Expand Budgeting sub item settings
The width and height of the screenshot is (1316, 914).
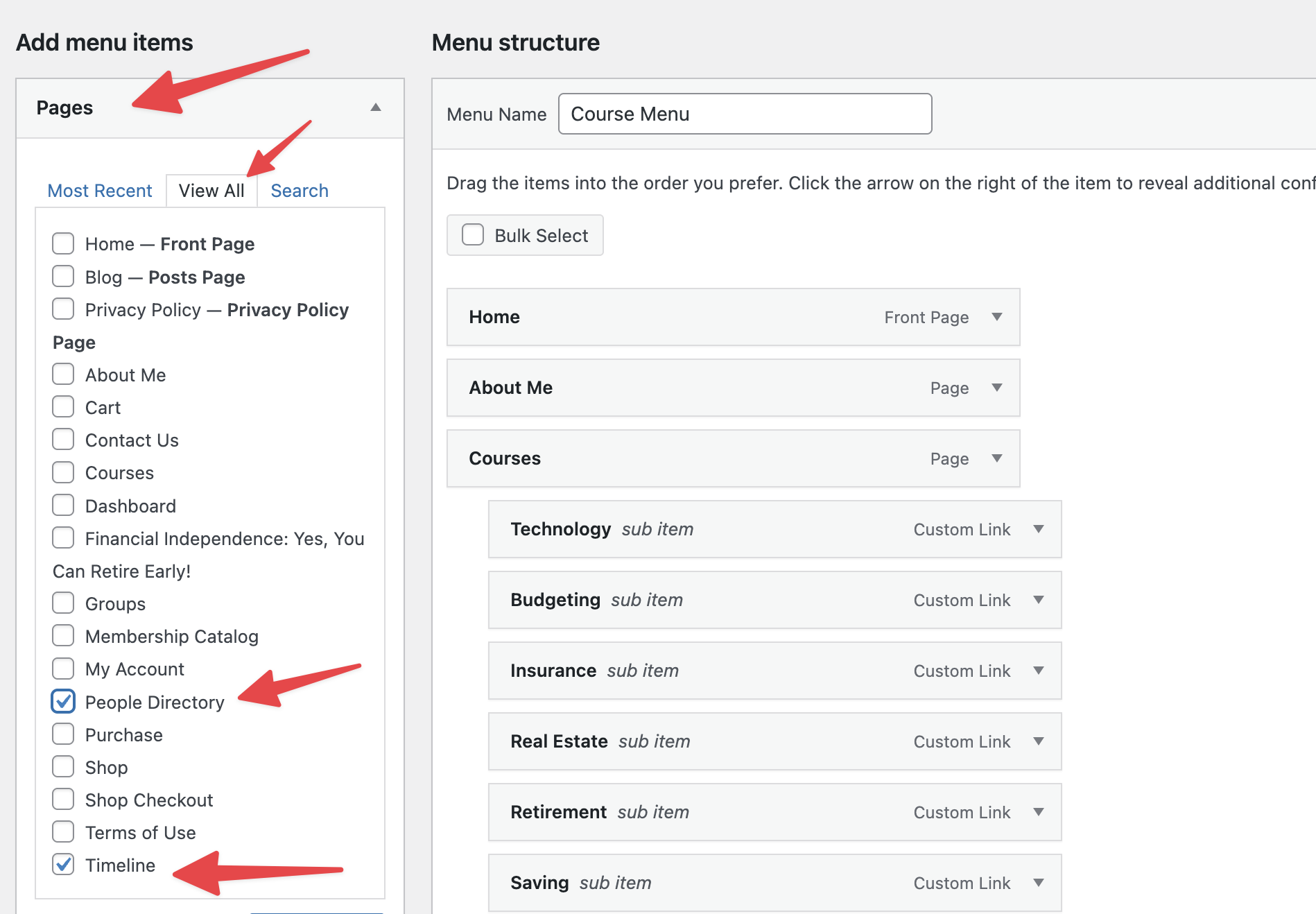1039,600
